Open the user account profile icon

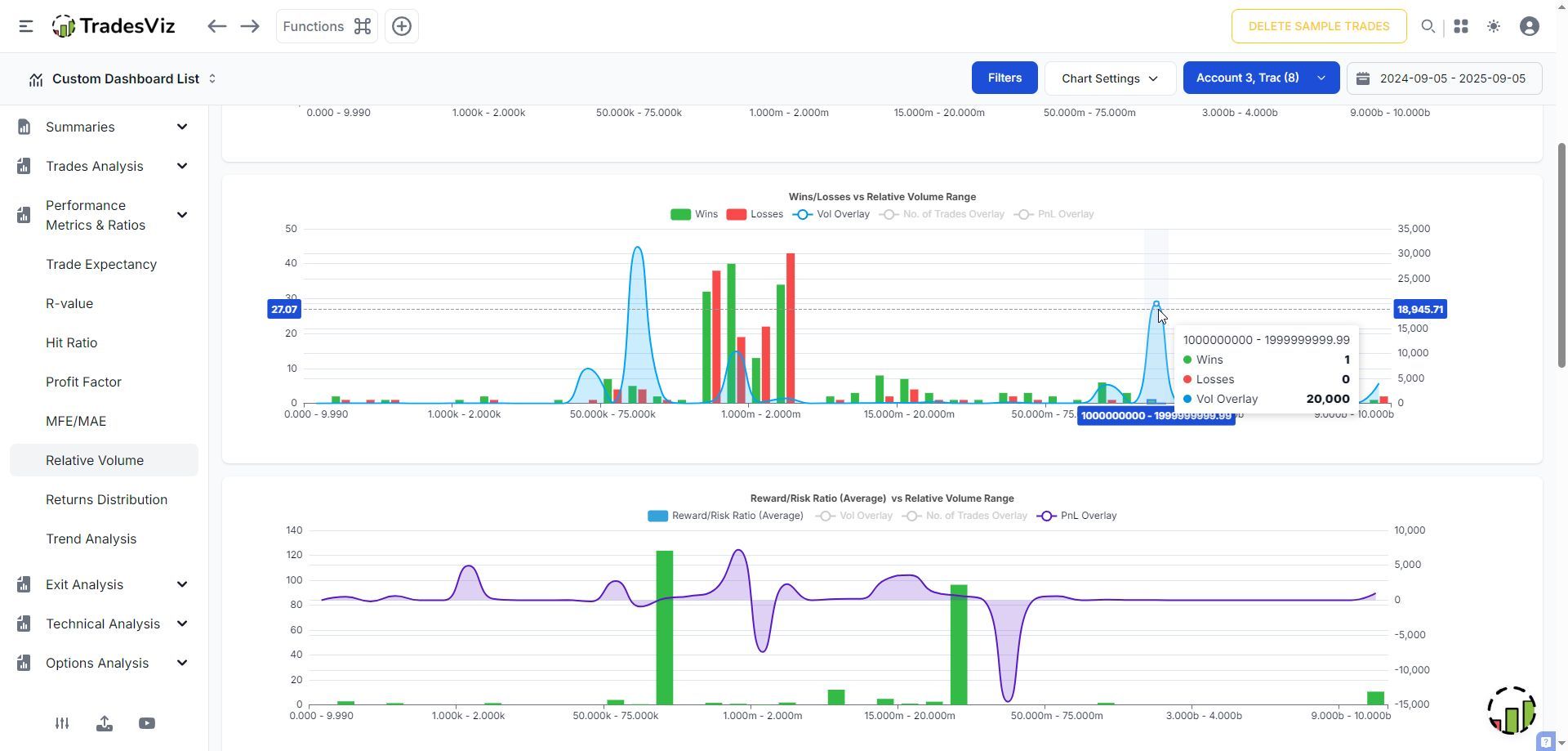pos(1530,26)
